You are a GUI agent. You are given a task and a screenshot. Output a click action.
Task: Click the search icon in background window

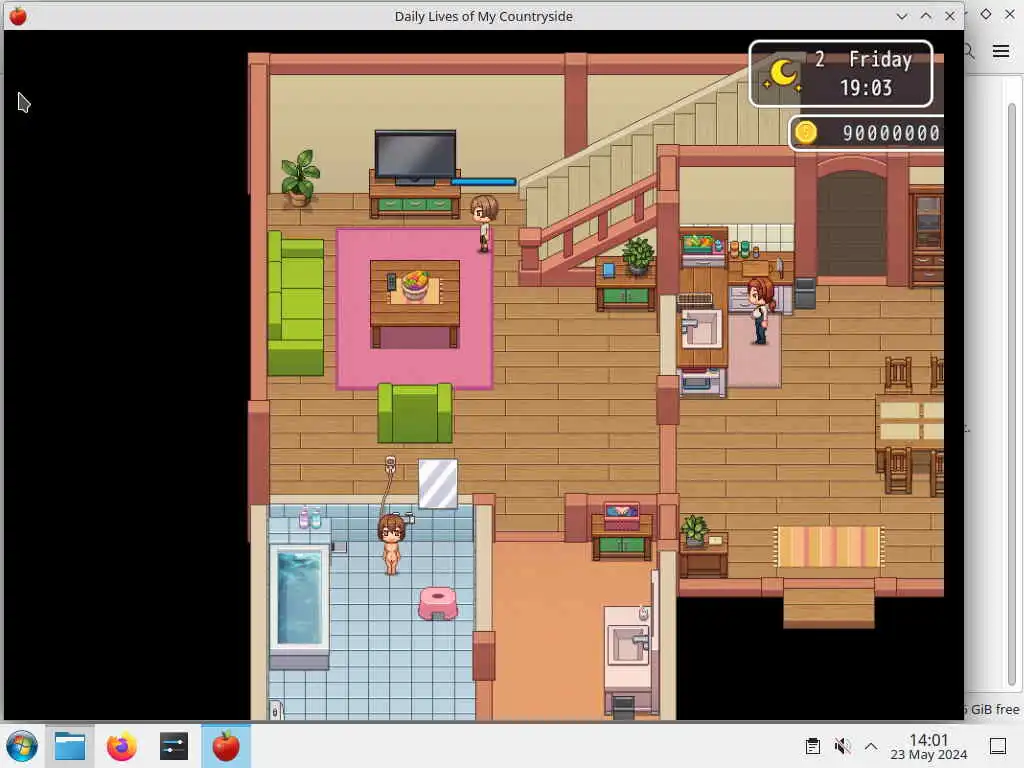point(970,51)
